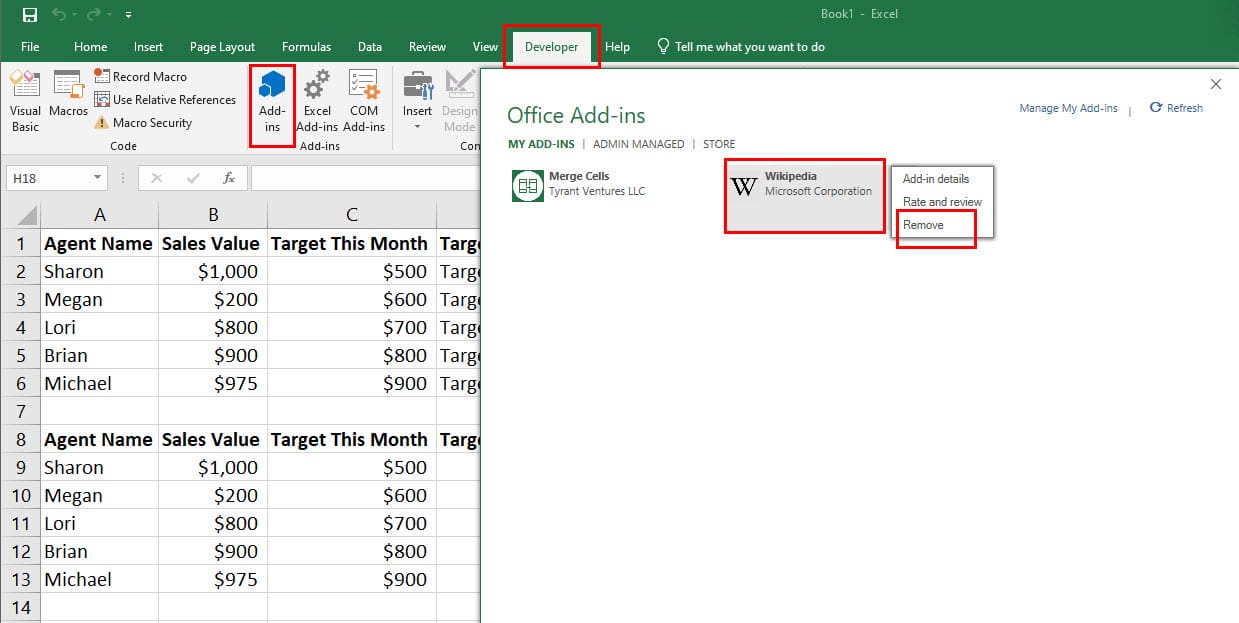The width and height of the screenshot is (1239, 623).
Task: Click Remove in the context menu
Action: click(x=923, y=225)
